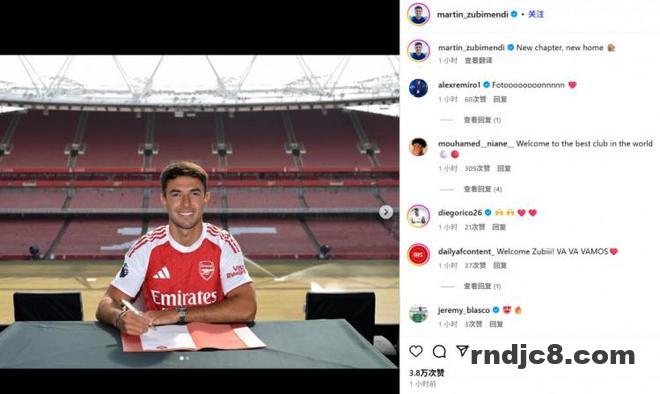Open dailyafcontent_ red avatar

(418, 255)
